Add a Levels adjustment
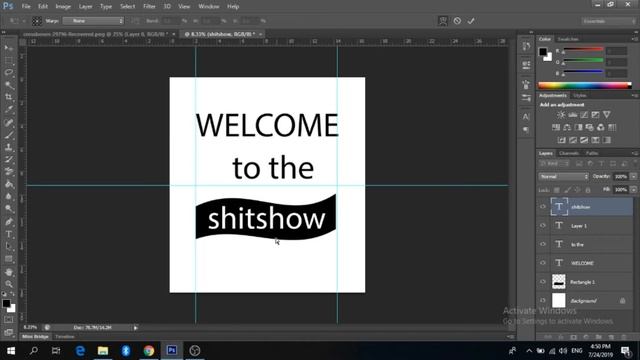 click(573, 115)
